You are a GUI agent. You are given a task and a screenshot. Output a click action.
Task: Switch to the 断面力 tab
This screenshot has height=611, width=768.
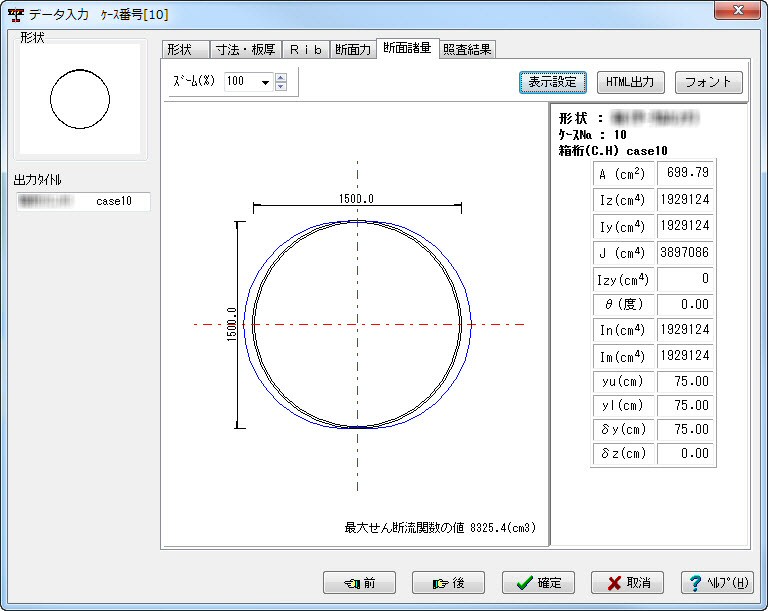point(353,49)
